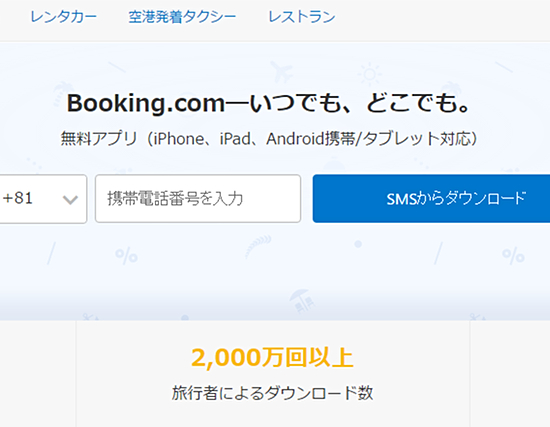The height and width of the screenshot is (427, 550).
Task: Click the percent symbol below the SMS button
Action: click(513, 255)
